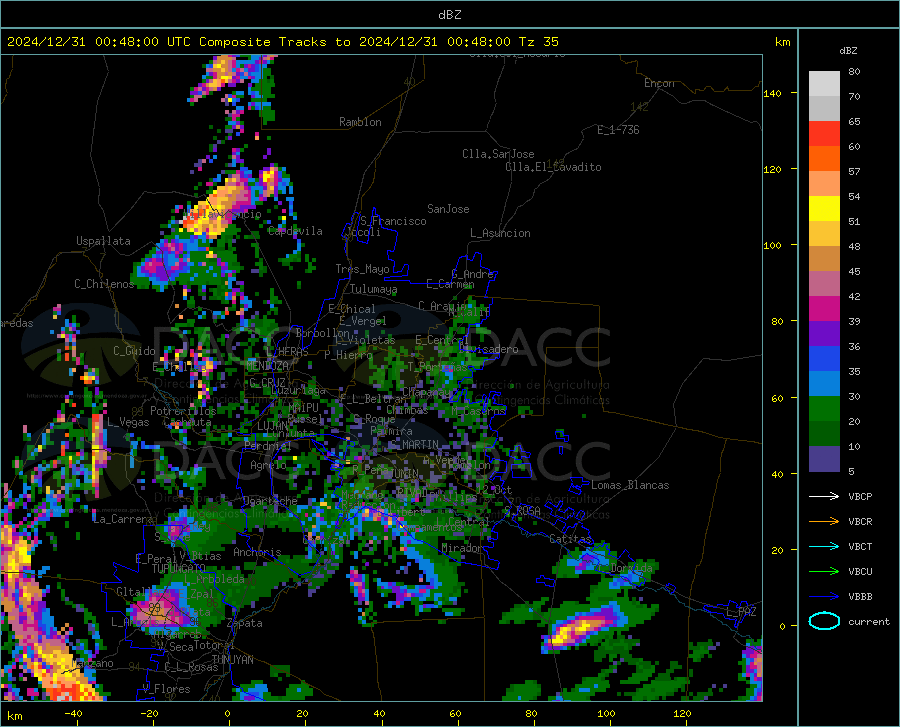The height and width of the screenshot is (727, 900).
Task: Select the slate purple 5–10 dBZ swatch
Action: coord(824,458)
